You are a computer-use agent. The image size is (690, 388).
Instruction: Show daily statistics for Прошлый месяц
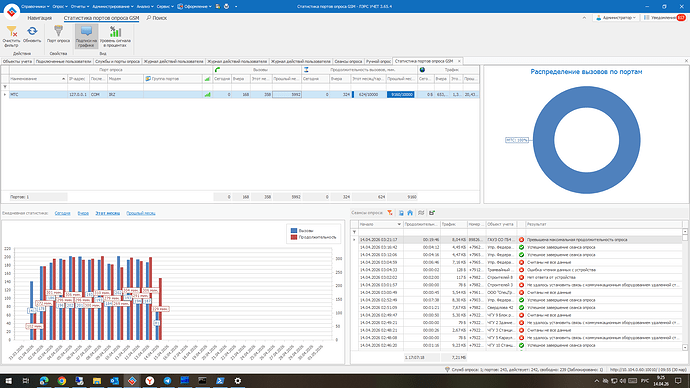pyautogui.click(x=141, y=213)
